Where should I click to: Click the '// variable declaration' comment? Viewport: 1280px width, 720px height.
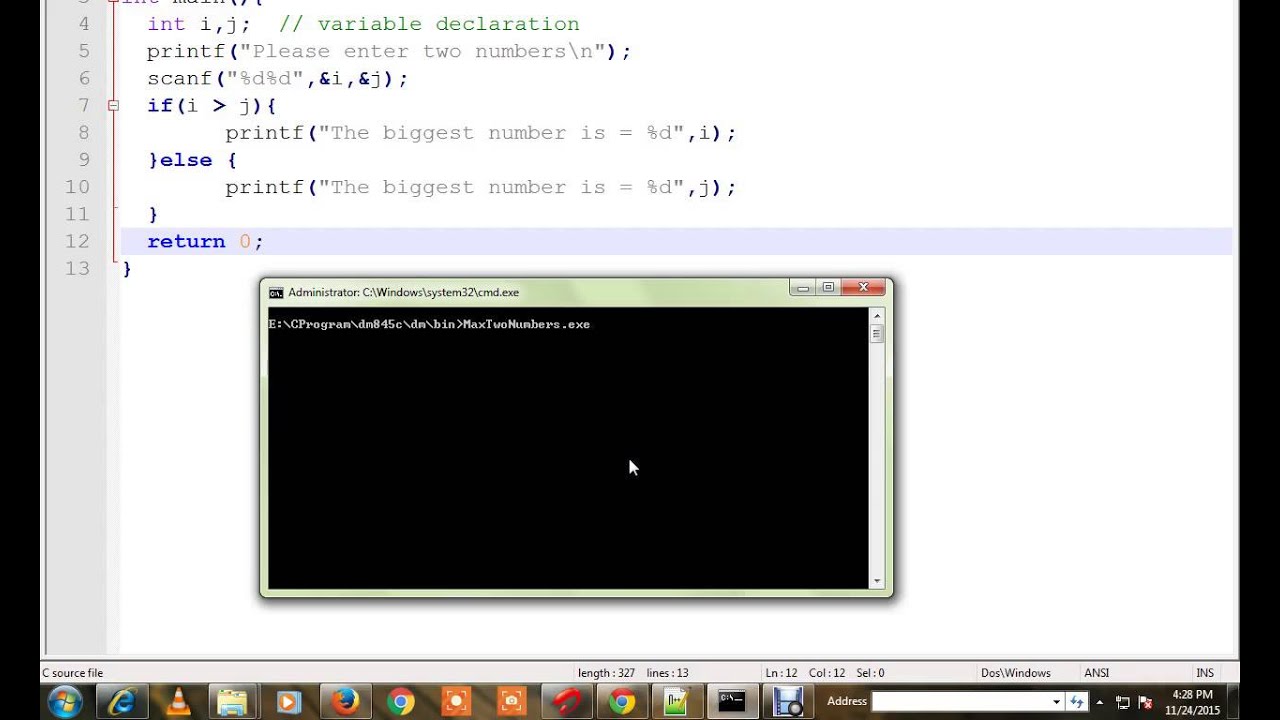click(x=429, y=24)
